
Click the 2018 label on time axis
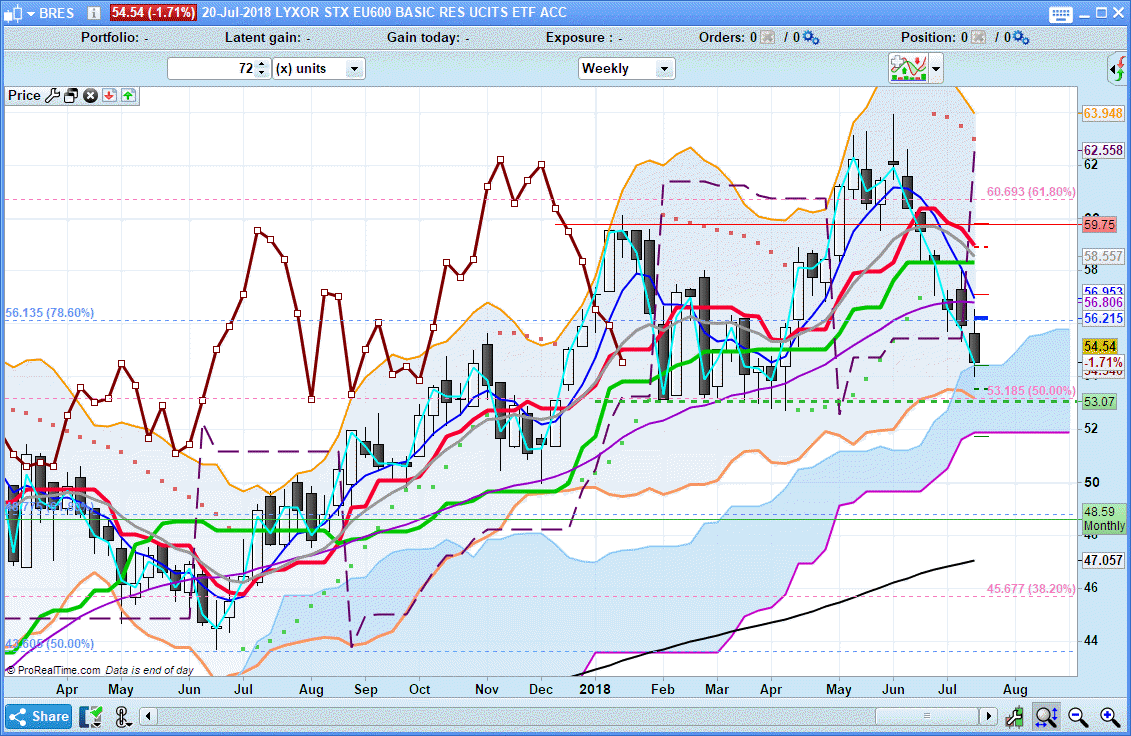(595, 689)
